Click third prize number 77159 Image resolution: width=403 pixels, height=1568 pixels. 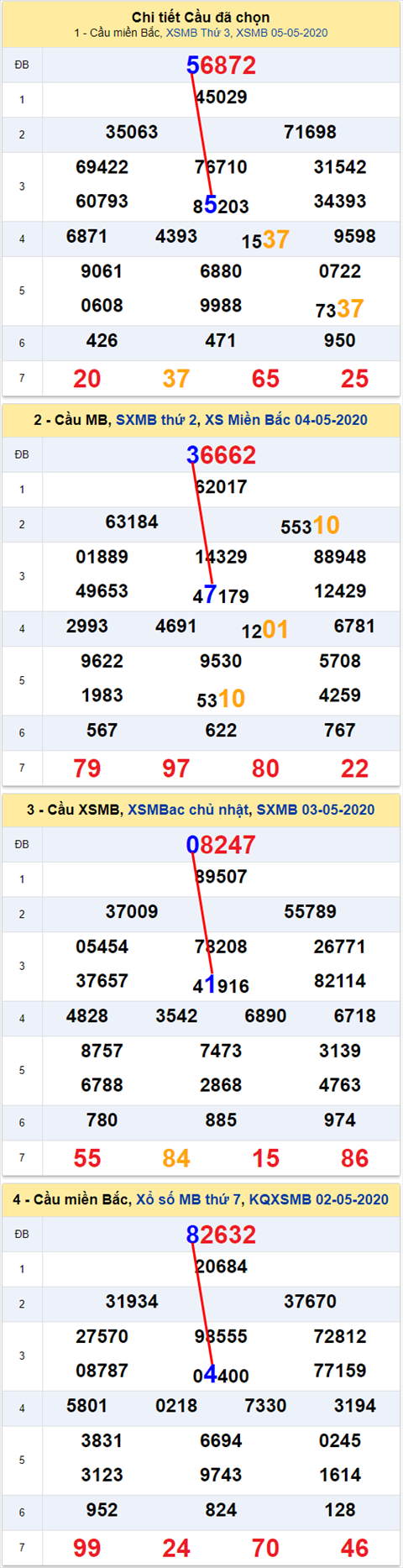point(340,1371)
